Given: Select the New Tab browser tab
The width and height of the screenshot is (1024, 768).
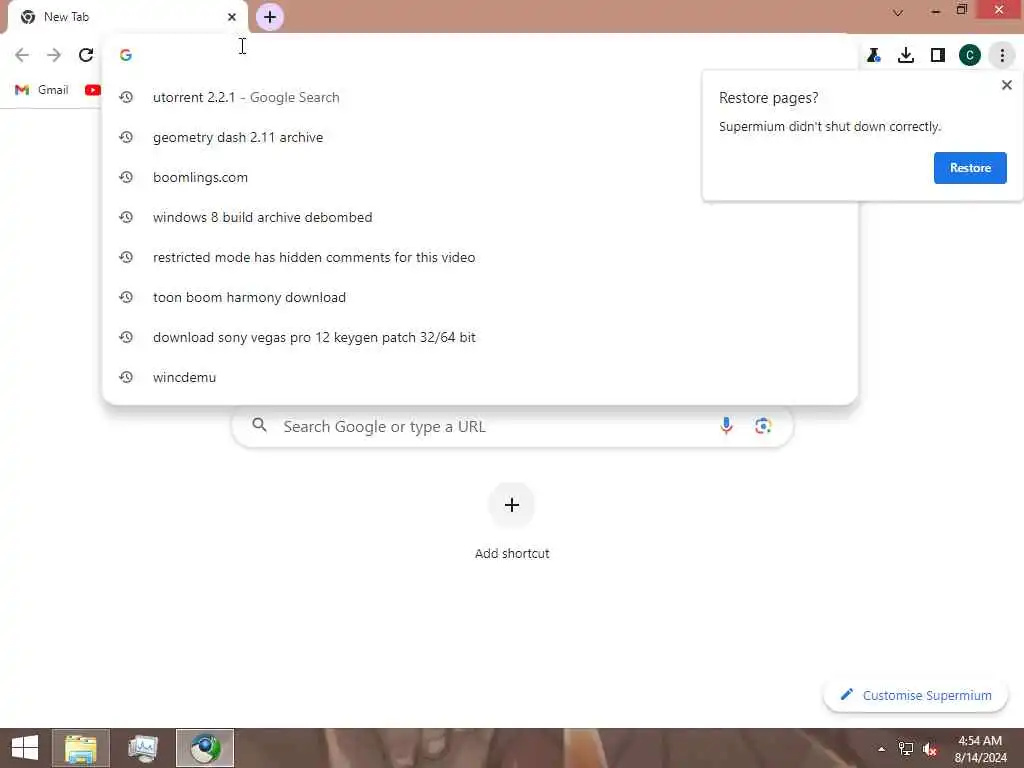Looking at the screenshot, I should click(127, 17).
